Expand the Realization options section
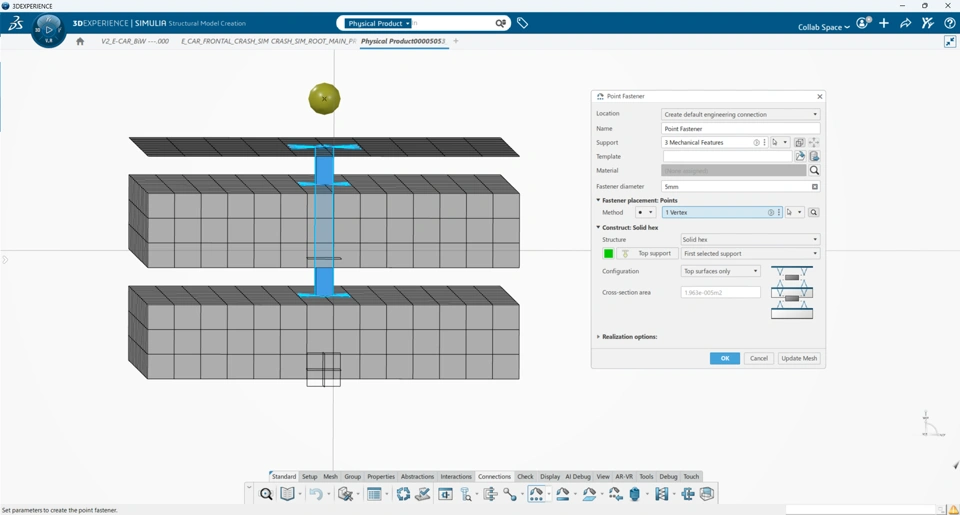Viewport: 960px width, 515px height. [x=598, y=337]
